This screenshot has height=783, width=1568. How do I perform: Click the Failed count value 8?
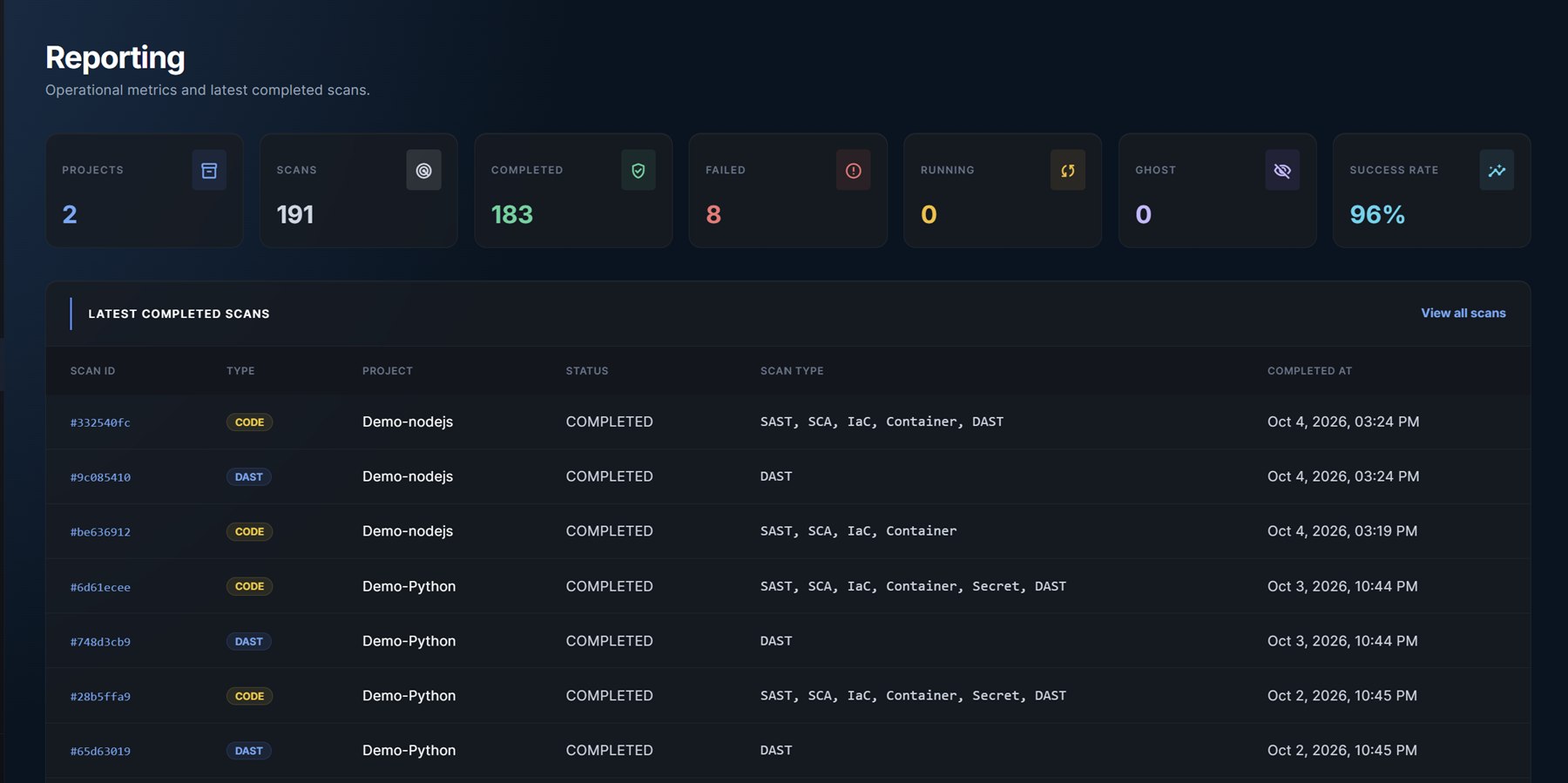[x=713, y=215]
